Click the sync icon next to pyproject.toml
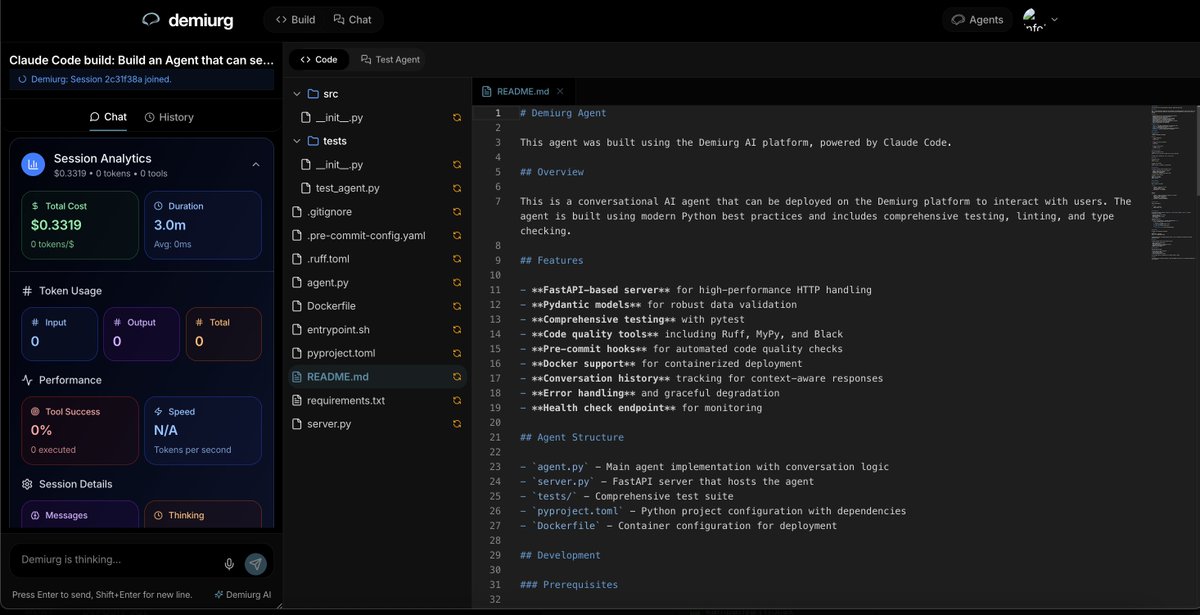 click(457, 353)
